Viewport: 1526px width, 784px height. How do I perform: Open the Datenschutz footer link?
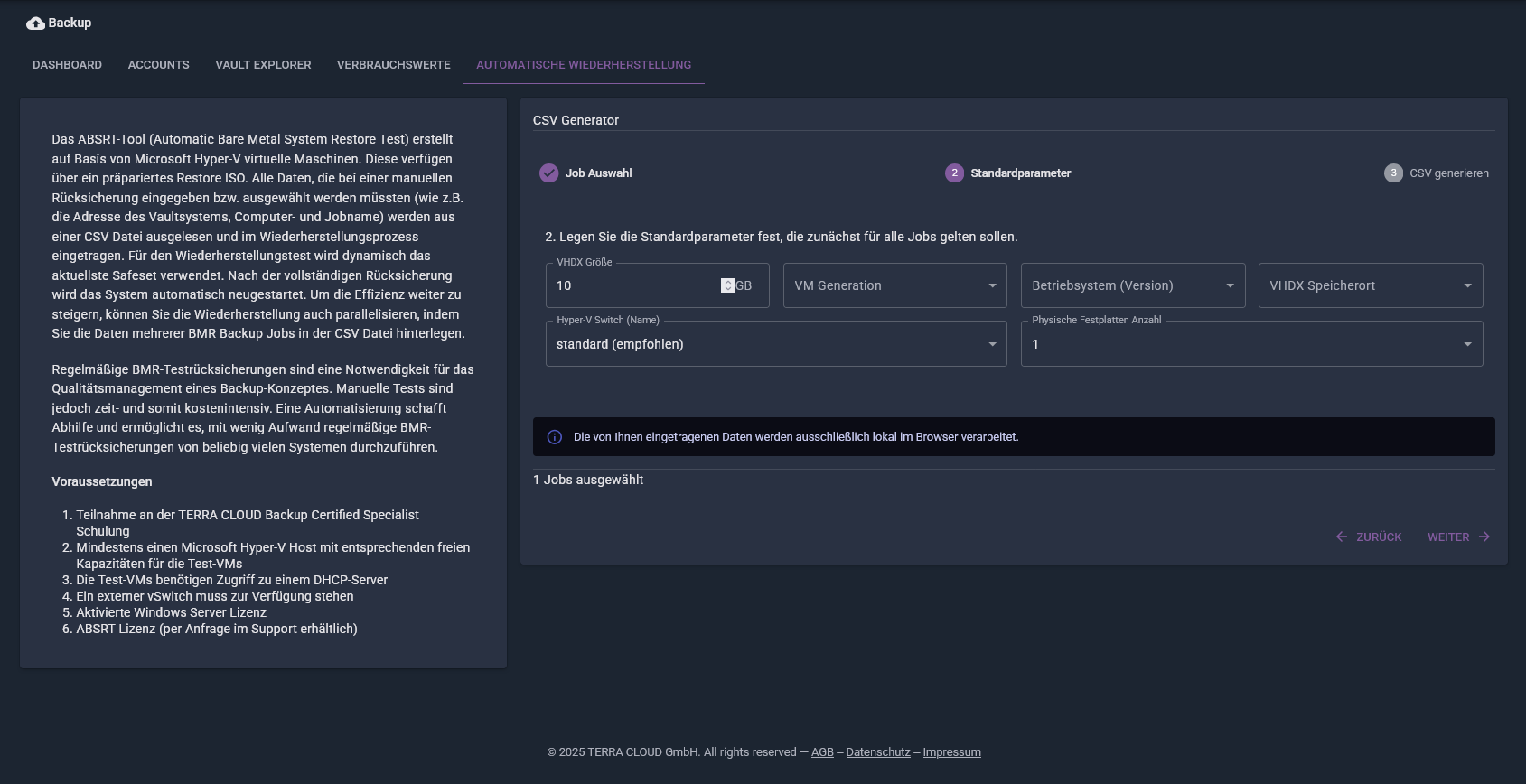click(878, 752)
